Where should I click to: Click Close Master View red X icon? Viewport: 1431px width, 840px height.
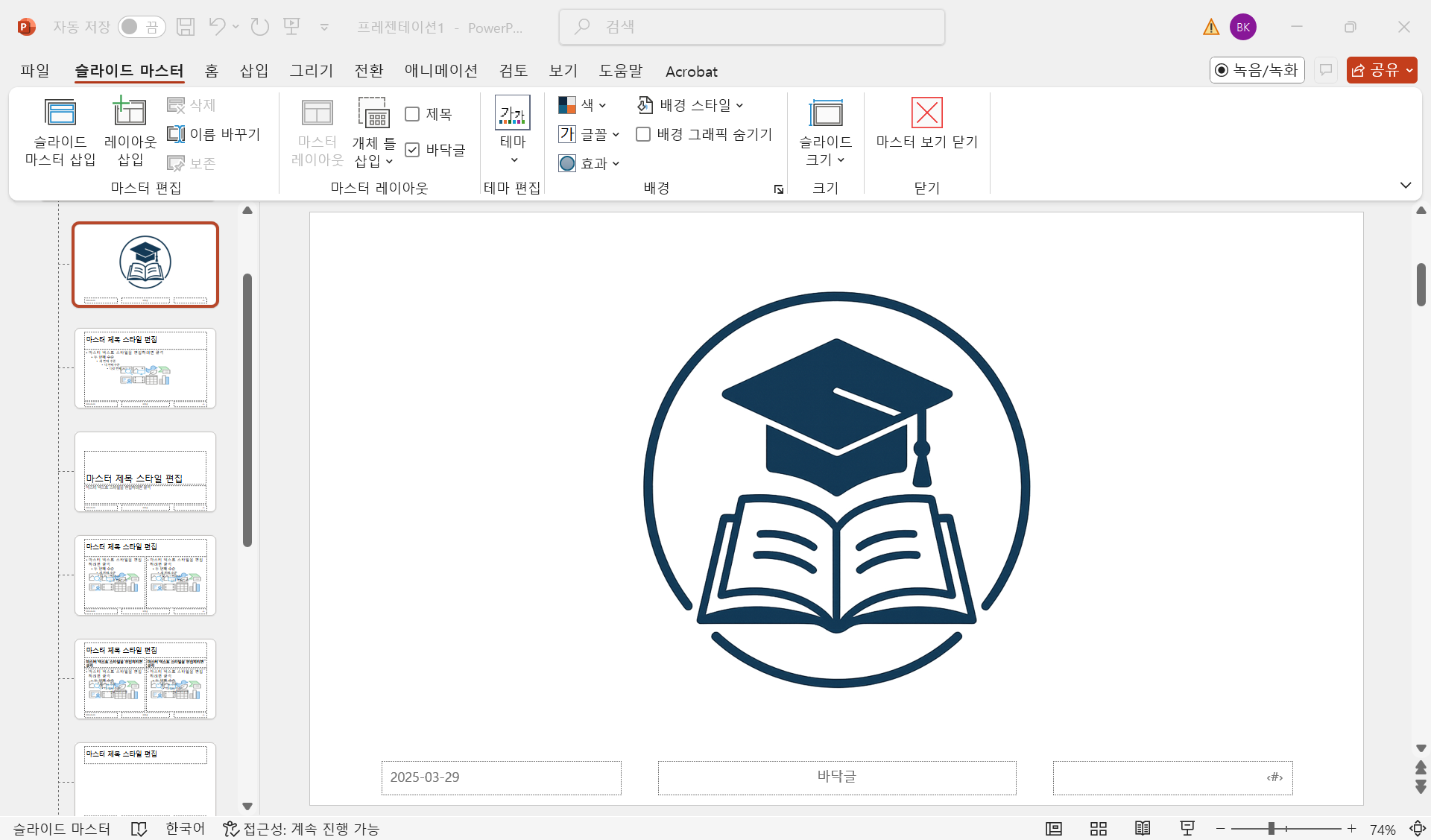[x=926, y=113]
